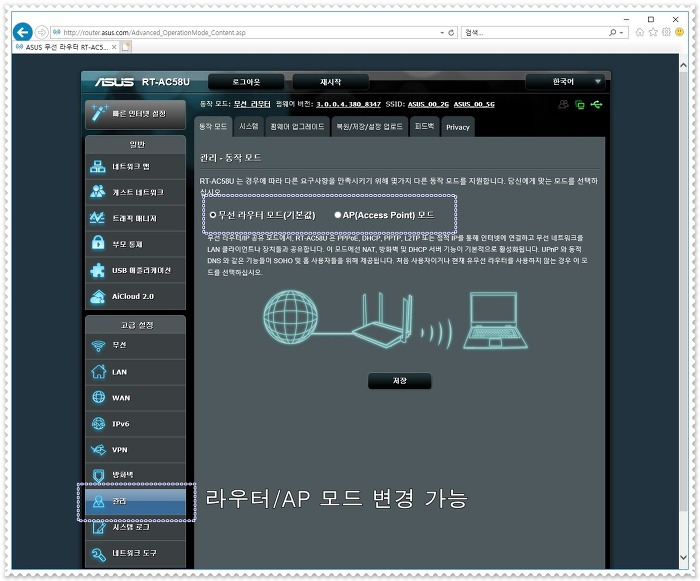Open the ASUS_00_5G SSID link
This screenshot has width=700, height=581.
(474, 104)
